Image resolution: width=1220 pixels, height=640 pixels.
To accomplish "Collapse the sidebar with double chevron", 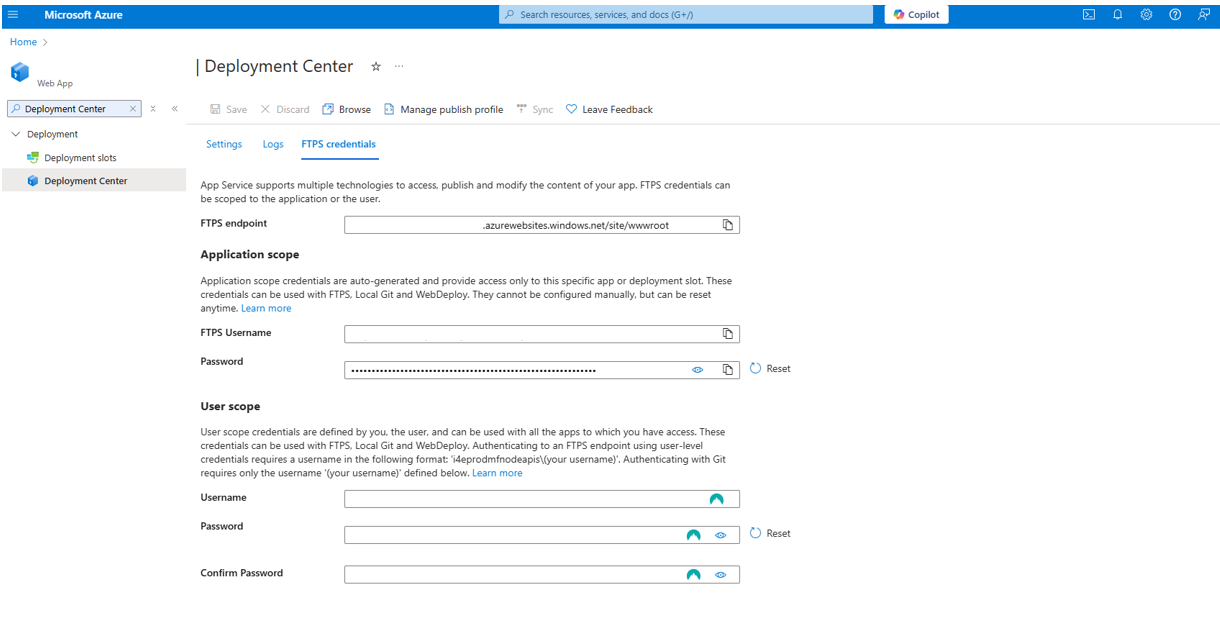I will (x=175, y=109).
